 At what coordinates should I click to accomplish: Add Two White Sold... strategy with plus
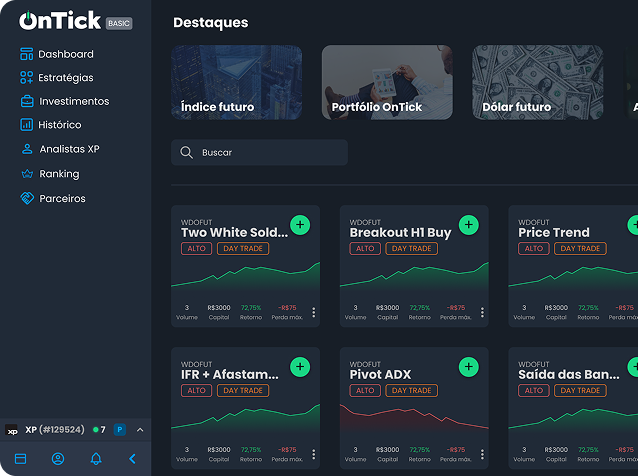point(300,225)
